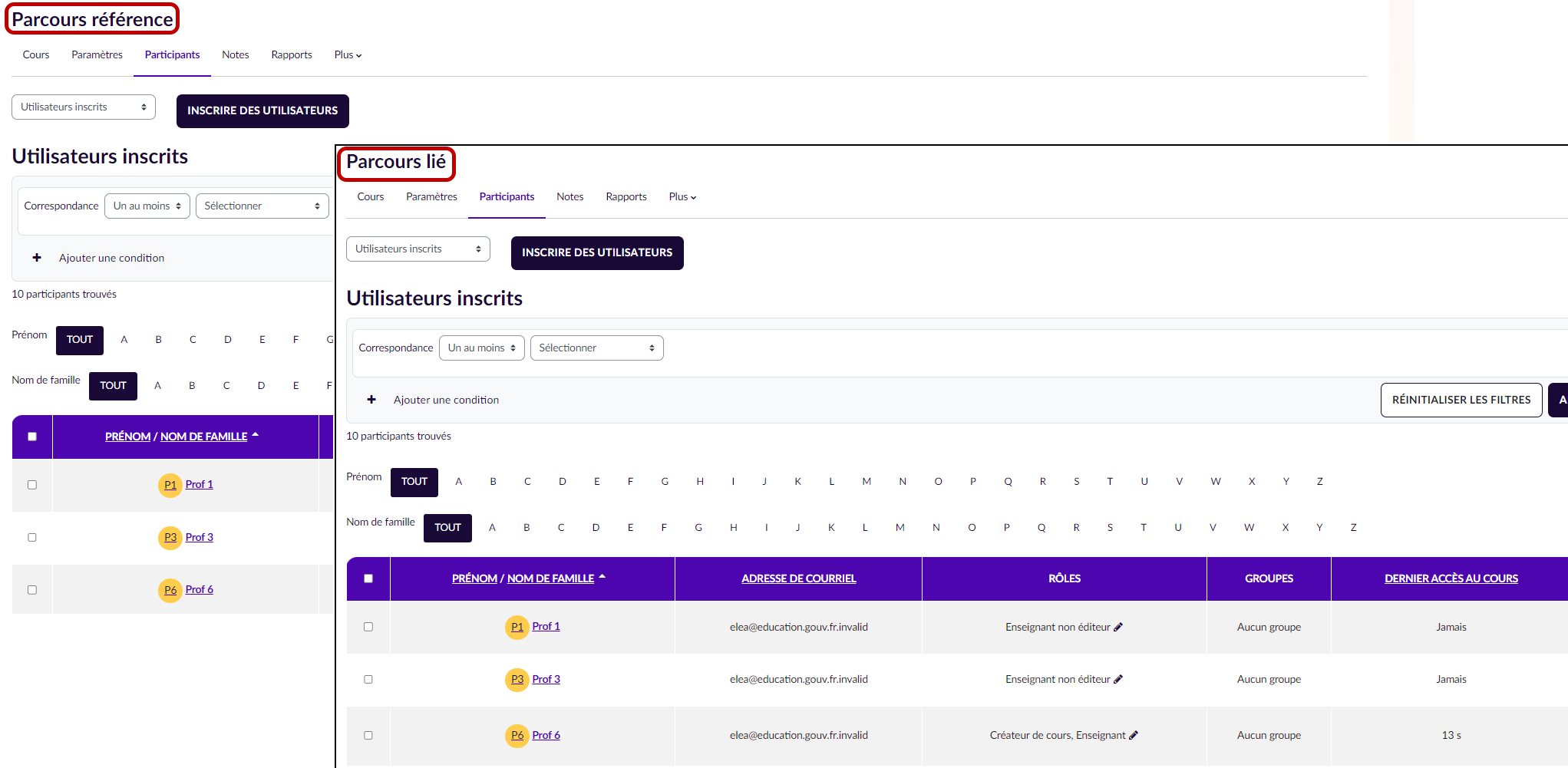Expand Plus menu in Parcours référence
This screenshot has height=768, width=1568.
(348, 54)
